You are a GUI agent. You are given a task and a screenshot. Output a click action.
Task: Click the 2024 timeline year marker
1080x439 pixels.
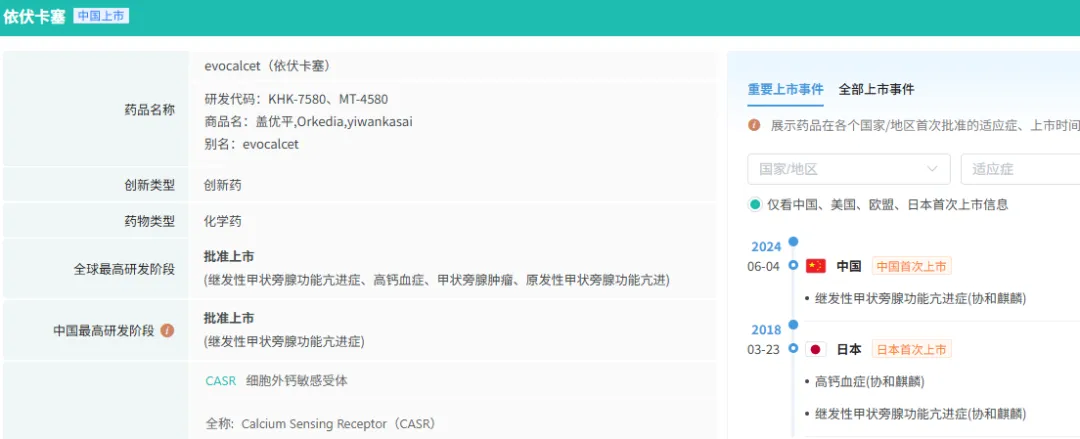tap(766, 247)
